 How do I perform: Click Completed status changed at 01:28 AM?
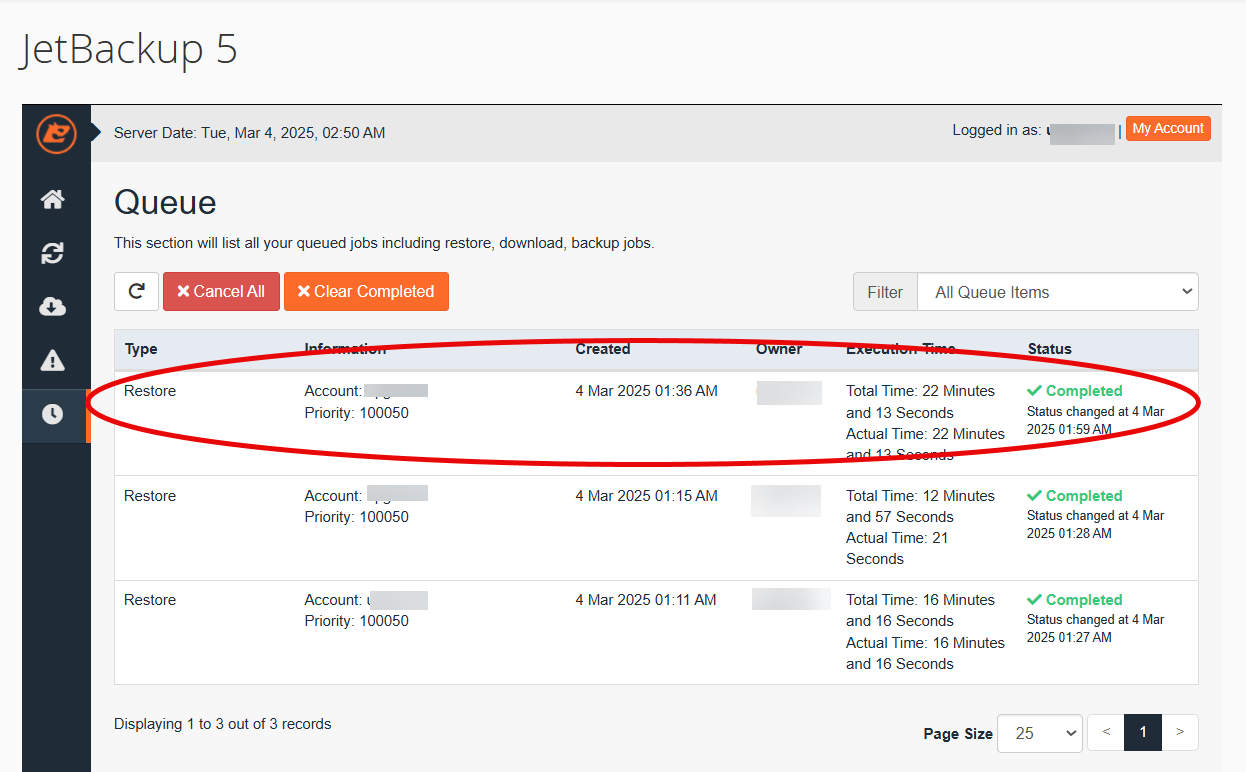tap(1095, 514)
